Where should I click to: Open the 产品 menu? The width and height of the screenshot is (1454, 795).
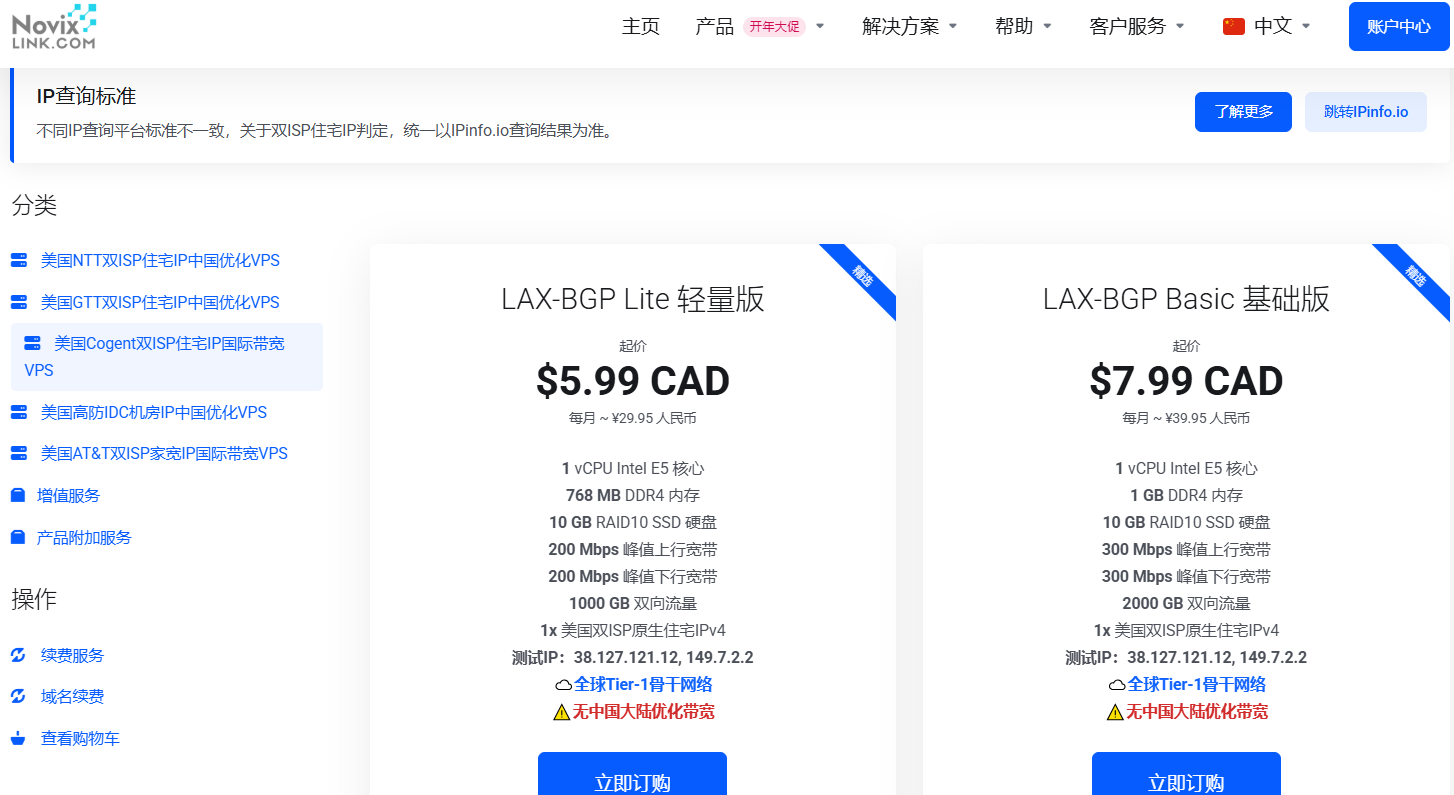715,27
